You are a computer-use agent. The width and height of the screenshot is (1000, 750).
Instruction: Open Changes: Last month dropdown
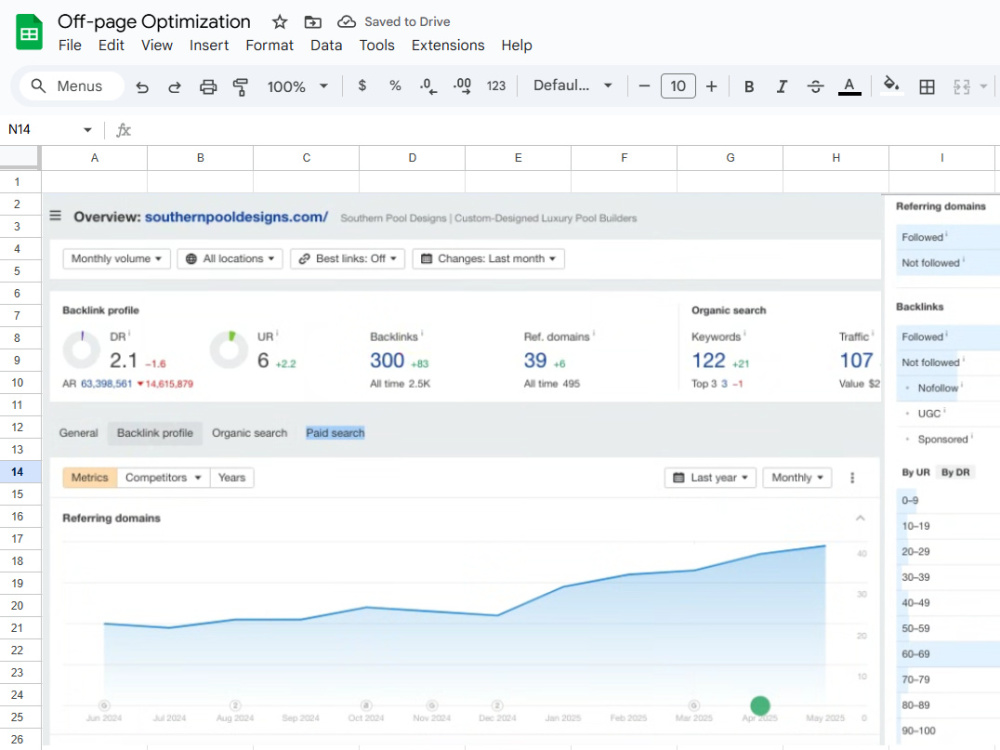tap(489, 258)
